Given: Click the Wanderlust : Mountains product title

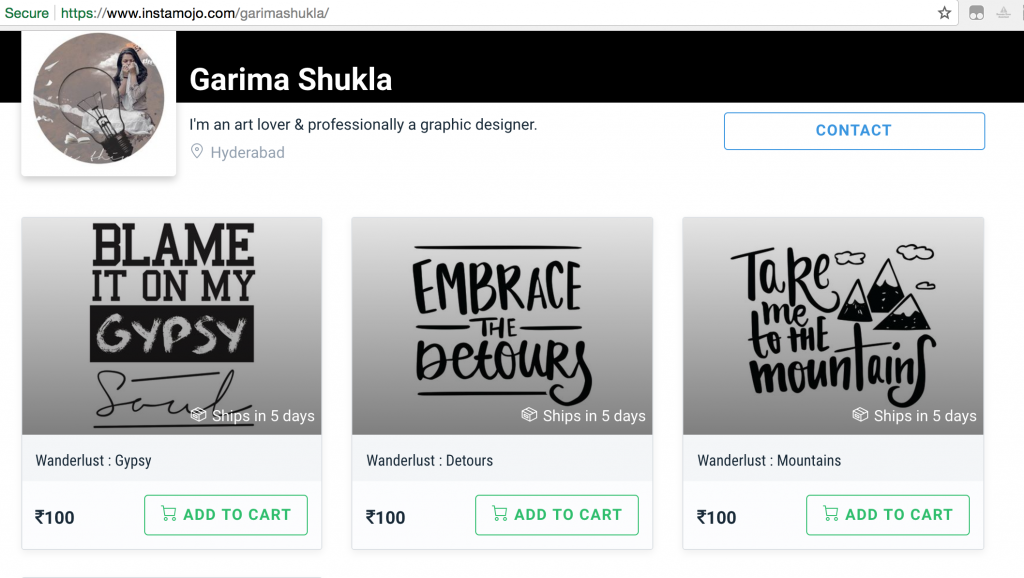Looking at the screenshot, I should [x=769, y=461].
